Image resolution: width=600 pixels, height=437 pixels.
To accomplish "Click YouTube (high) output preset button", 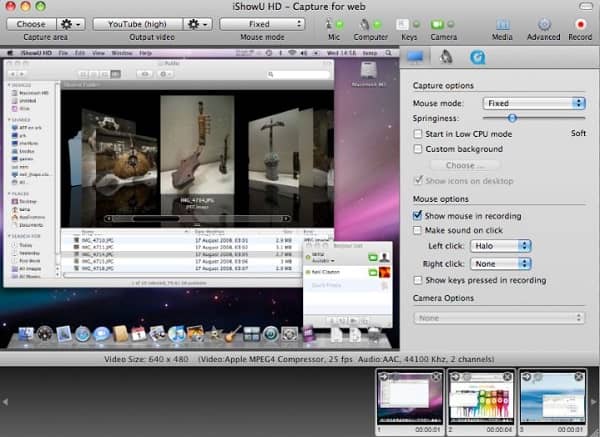I will tap(137, 24).
